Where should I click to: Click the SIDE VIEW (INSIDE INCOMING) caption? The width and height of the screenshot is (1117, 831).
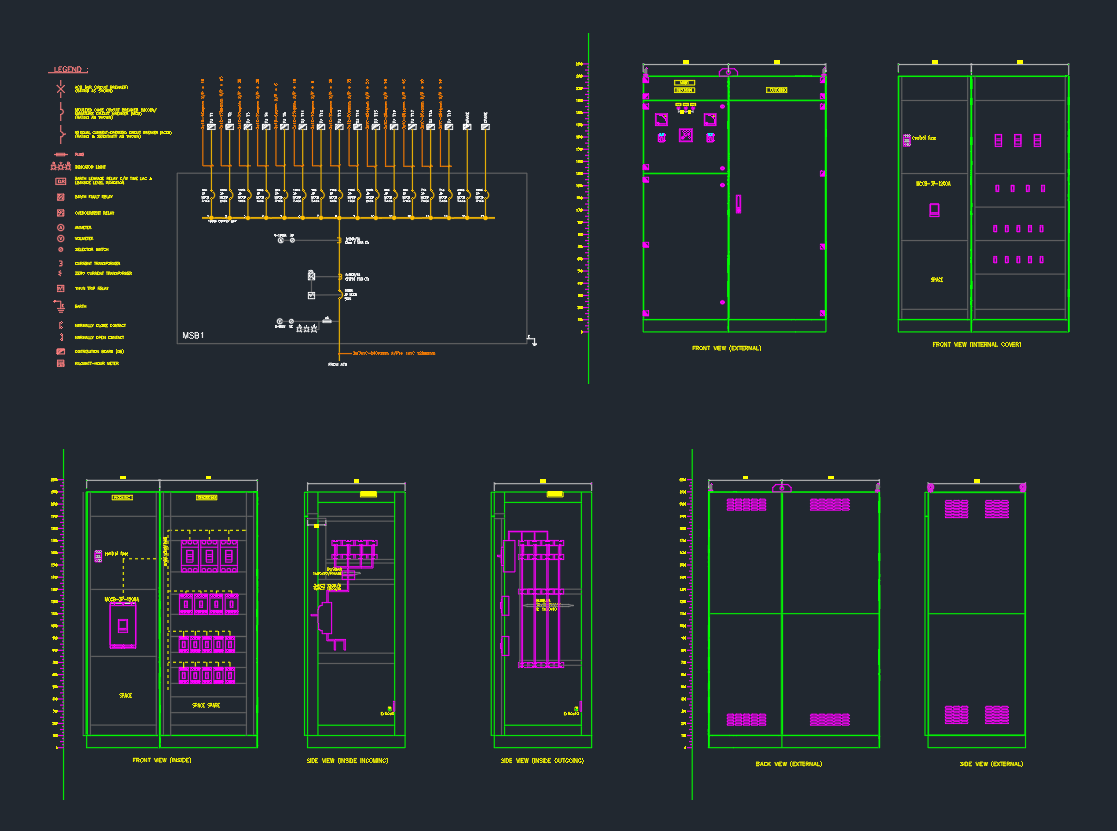tap(347, 761)
